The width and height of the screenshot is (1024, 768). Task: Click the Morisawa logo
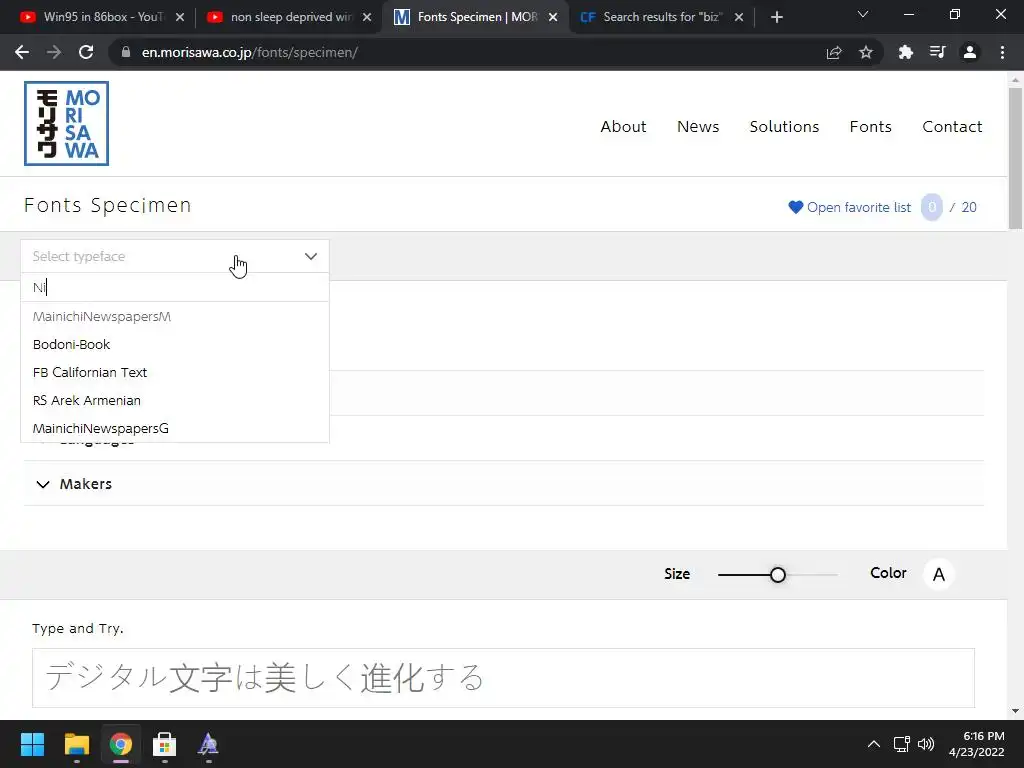tap(66, 123)
